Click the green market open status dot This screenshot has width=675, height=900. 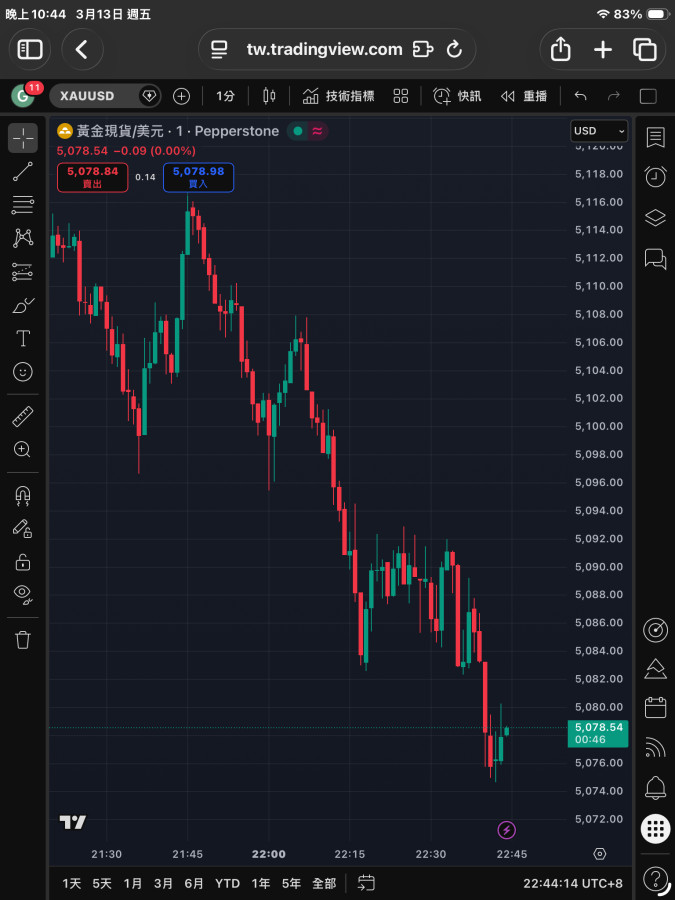(298, 131)
